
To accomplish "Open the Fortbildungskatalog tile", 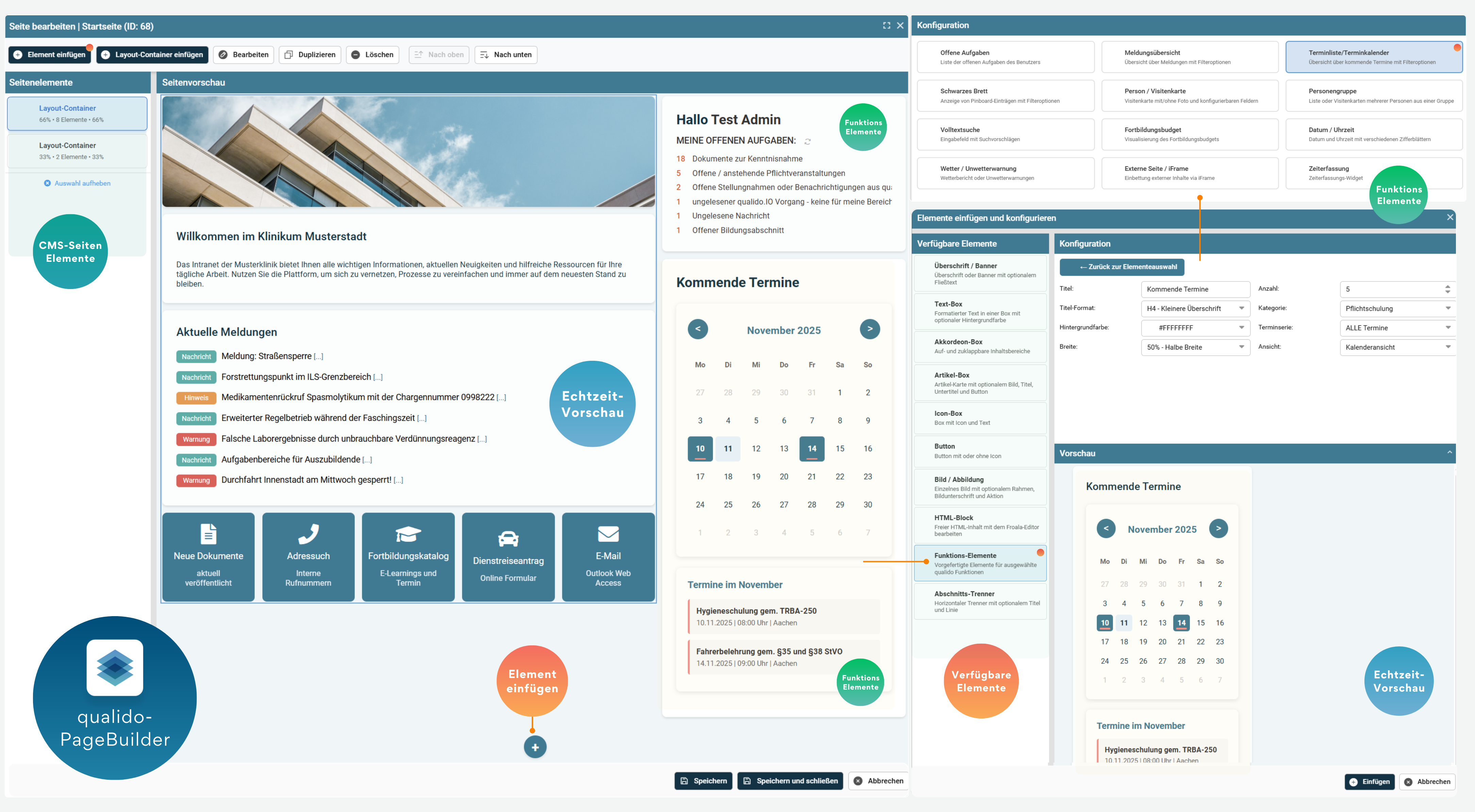I will click(x=408, y=557).
